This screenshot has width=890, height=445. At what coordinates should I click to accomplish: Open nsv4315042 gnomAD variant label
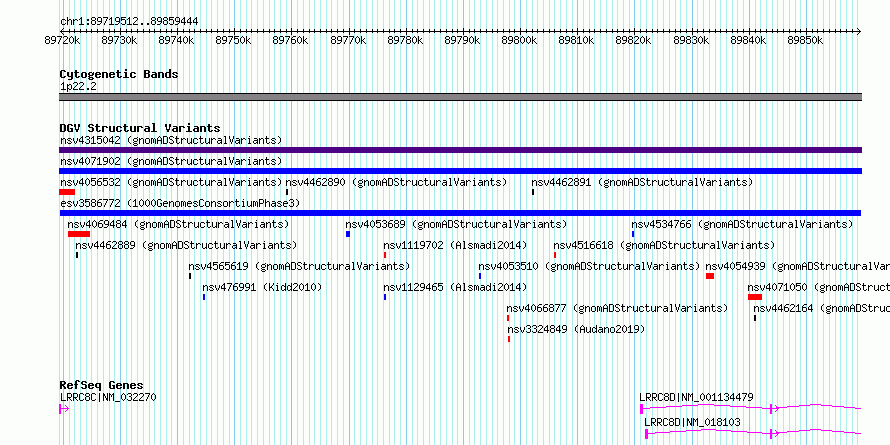[171, 140]
